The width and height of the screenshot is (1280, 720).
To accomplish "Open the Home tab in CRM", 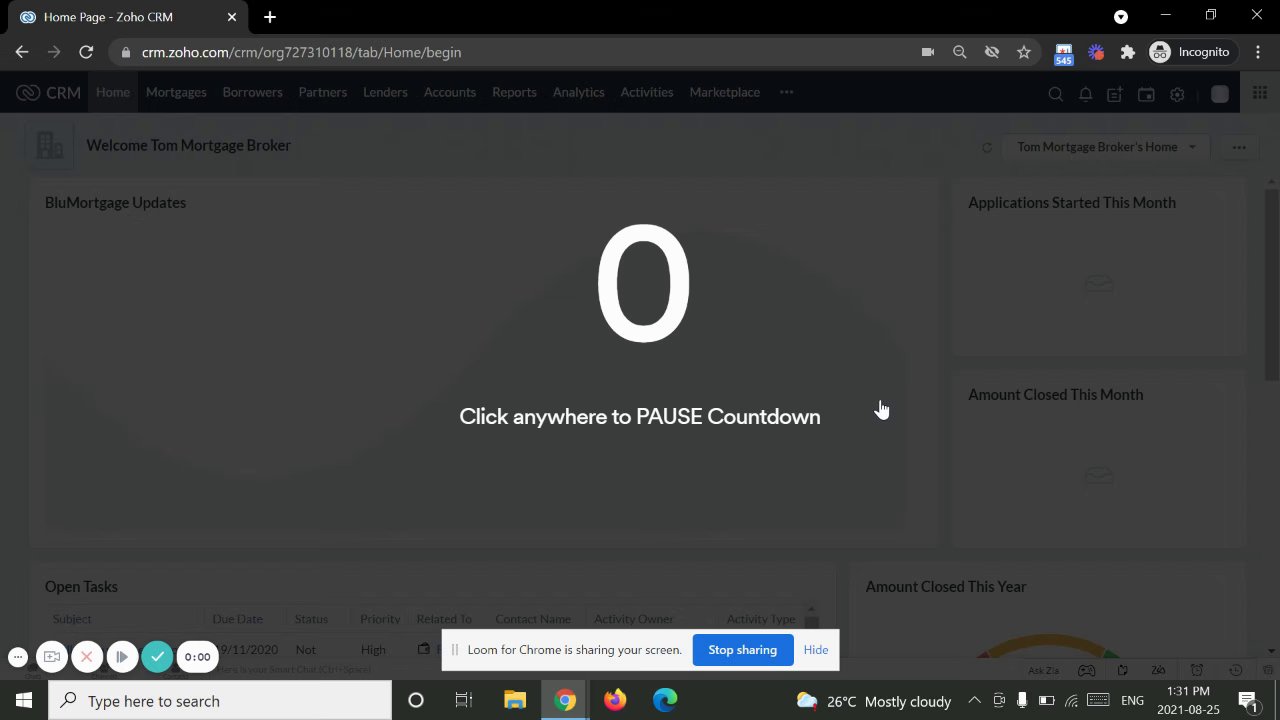I will point(113,92).
